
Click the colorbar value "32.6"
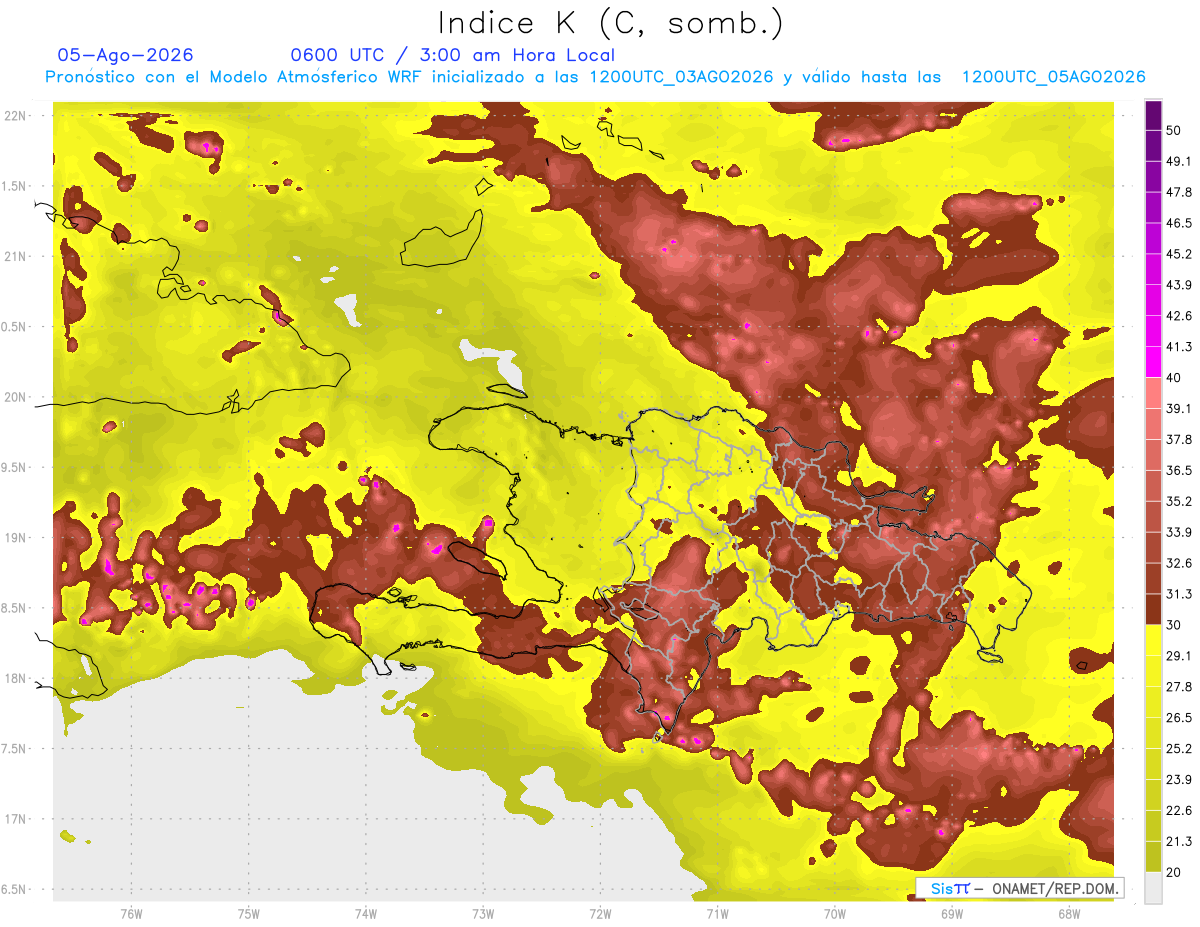coord(1179,563)
